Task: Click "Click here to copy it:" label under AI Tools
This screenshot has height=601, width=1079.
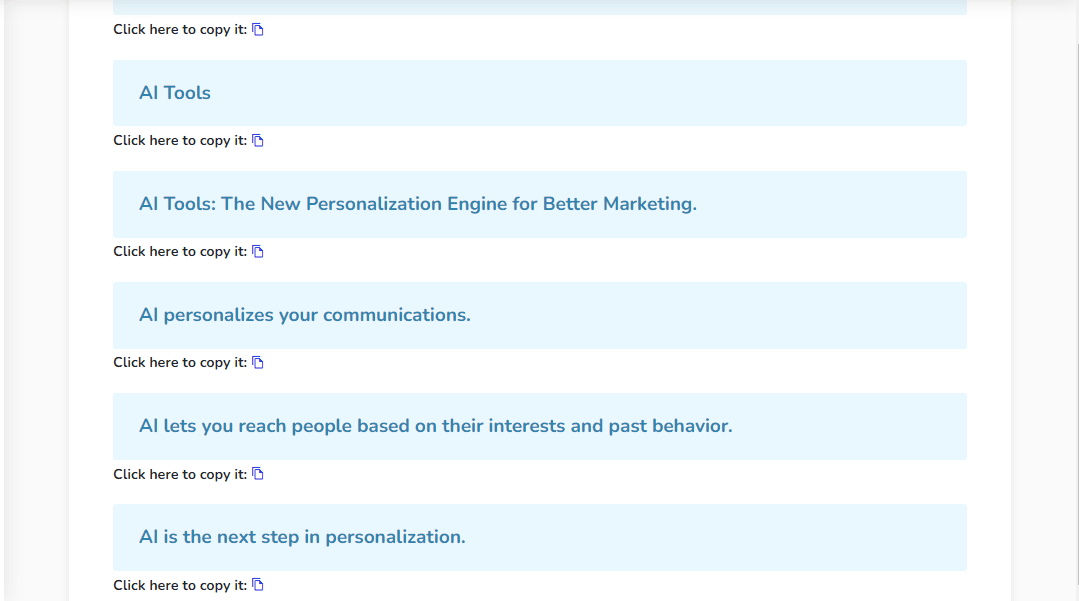Action: tap(180, 140)
